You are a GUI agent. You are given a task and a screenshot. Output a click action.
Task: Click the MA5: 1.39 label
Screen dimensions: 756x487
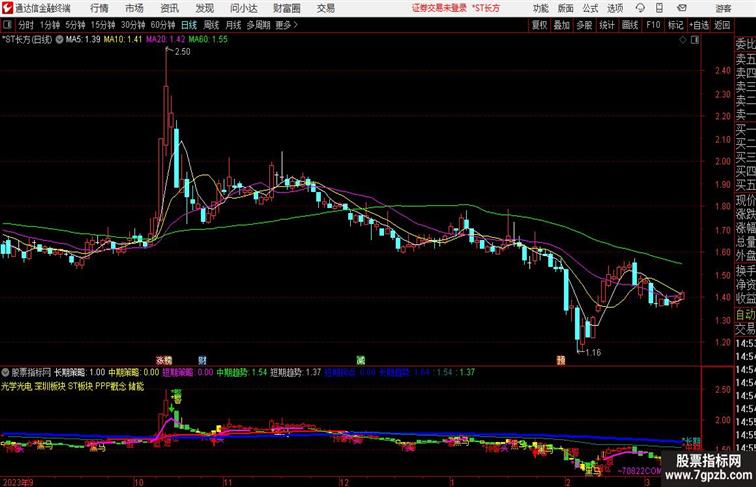tap(83, 40)
